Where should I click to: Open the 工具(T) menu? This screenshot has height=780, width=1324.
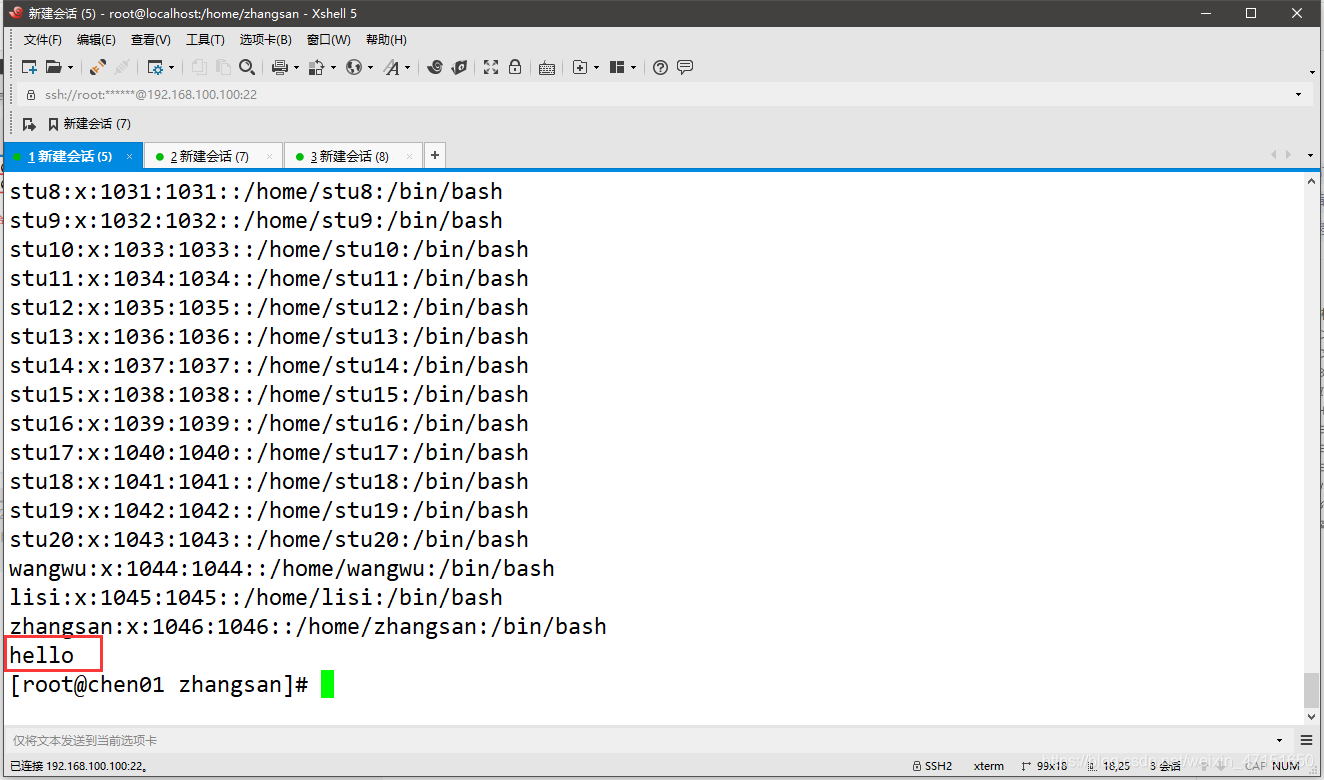tap(205, 40)
